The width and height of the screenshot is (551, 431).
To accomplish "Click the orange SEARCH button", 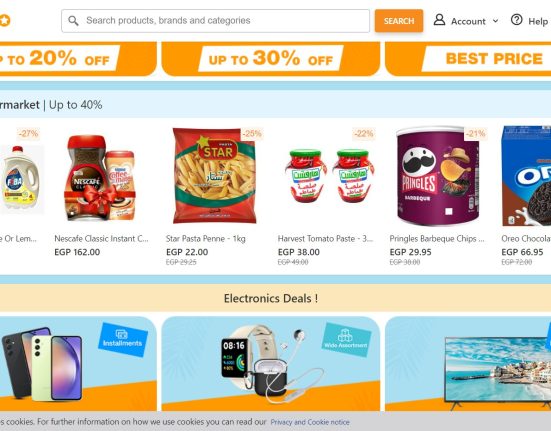I will 399,21.
